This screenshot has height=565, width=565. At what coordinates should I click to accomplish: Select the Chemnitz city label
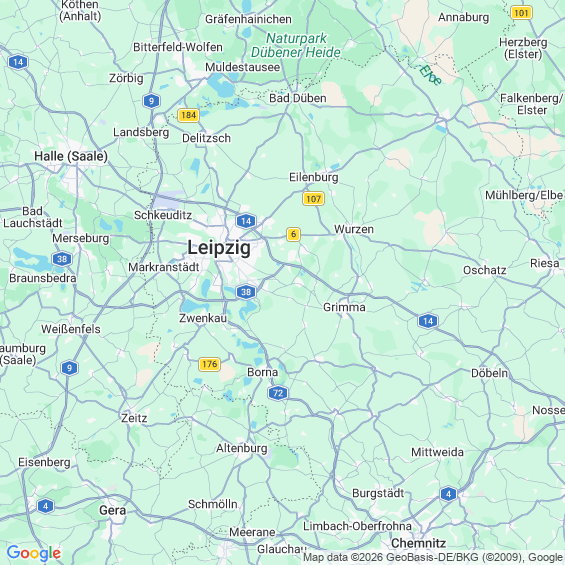tap(418, 543)
